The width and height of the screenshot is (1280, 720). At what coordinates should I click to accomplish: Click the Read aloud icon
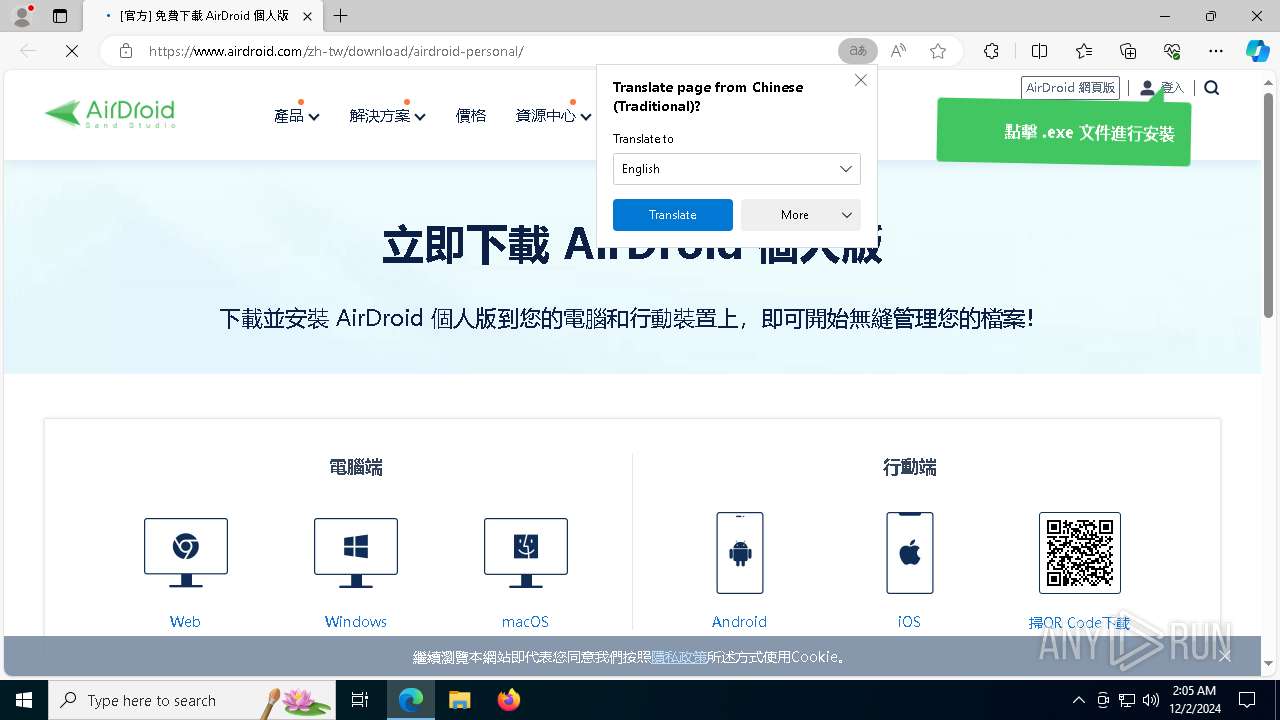coord(898,51)
